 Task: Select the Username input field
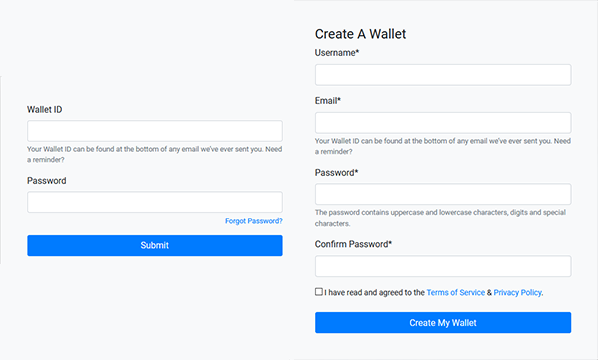point(443,75)
